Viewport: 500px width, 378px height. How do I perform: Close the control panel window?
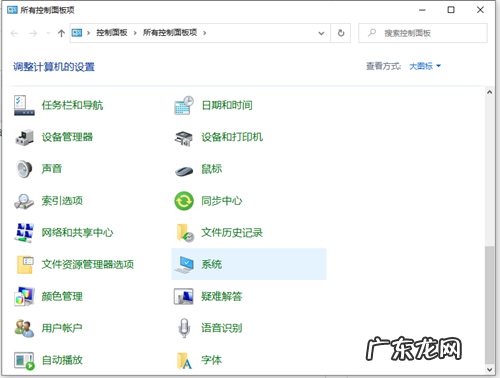[480, 10]
